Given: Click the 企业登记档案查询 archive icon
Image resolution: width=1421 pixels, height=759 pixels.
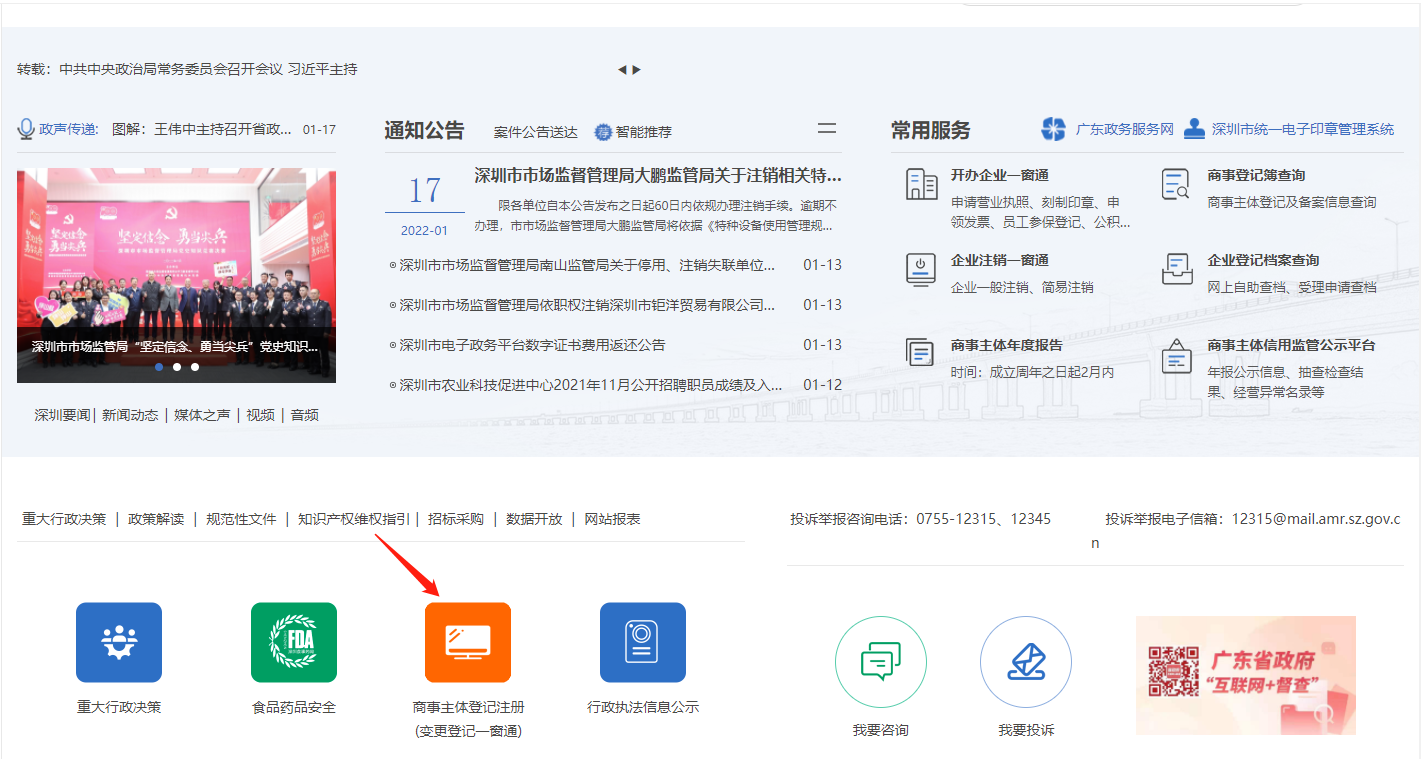Looking at the screenshot, I should tap(1176, 269).
